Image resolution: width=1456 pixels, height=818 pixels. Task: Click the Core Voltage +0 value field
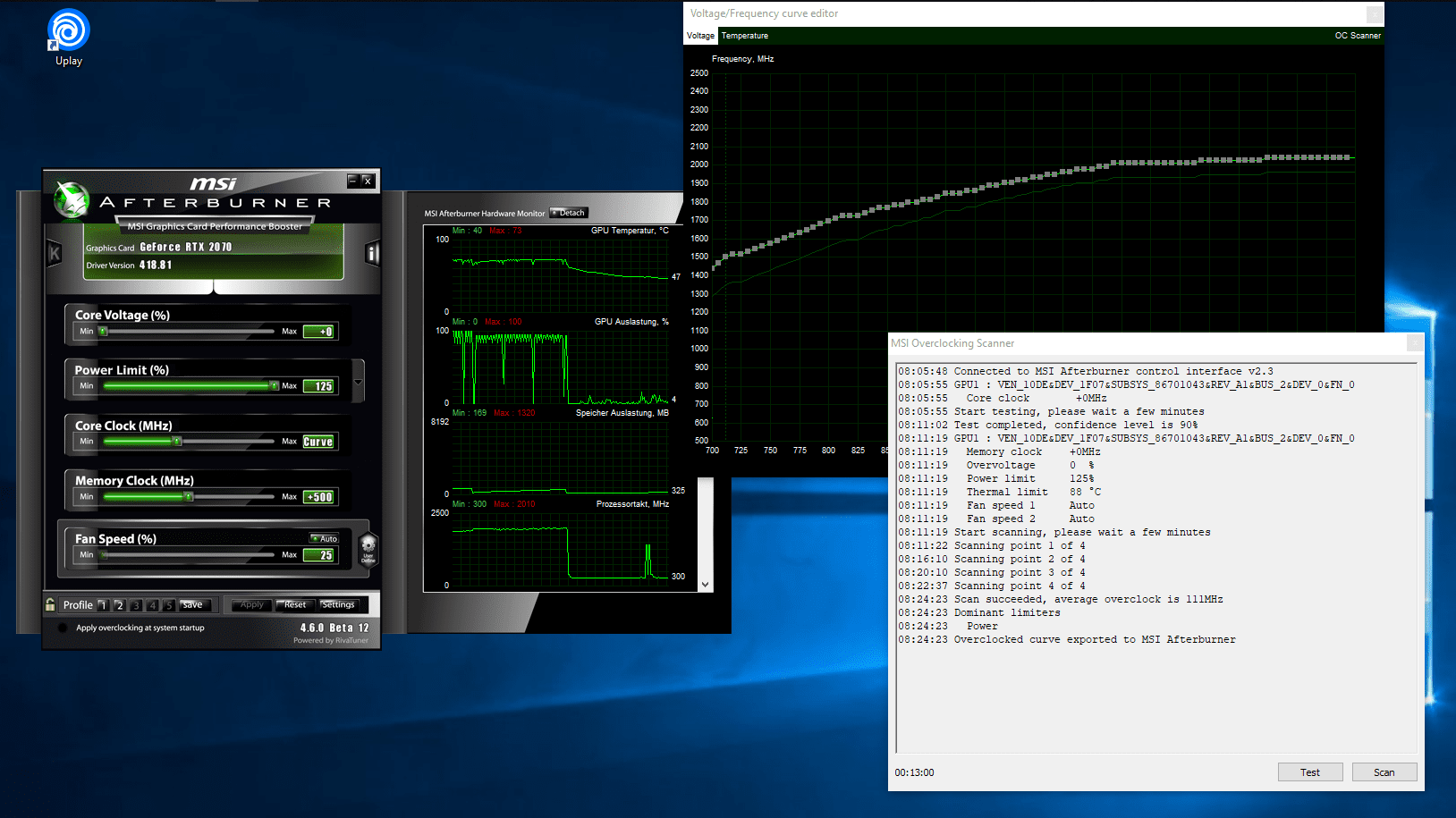319,332
